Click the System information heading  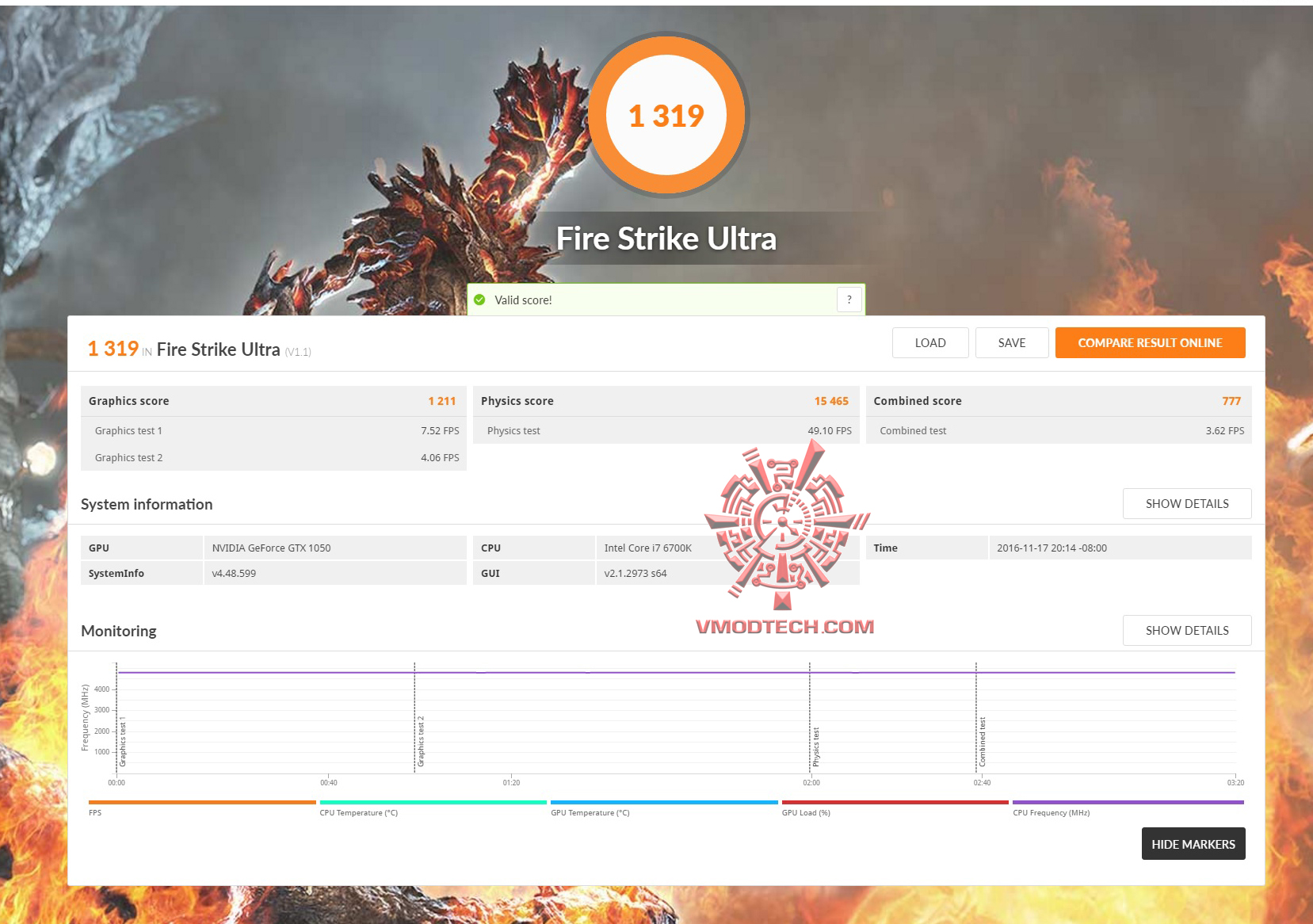[x=147, y=504]
